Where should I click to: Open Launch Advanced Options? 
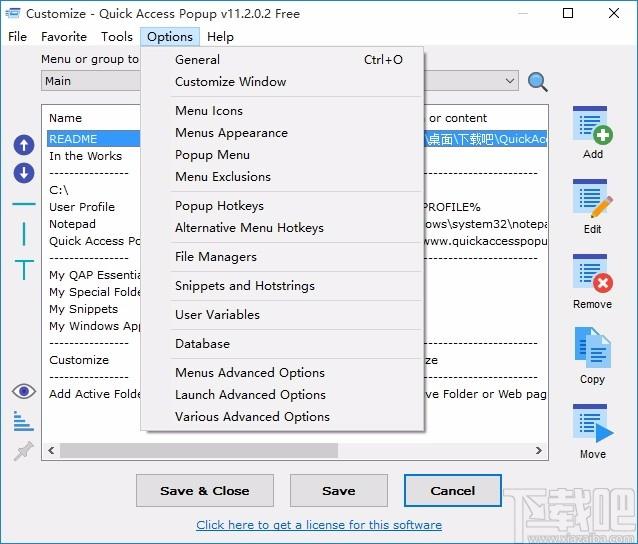pyautogui.click(x=282, y=395)
